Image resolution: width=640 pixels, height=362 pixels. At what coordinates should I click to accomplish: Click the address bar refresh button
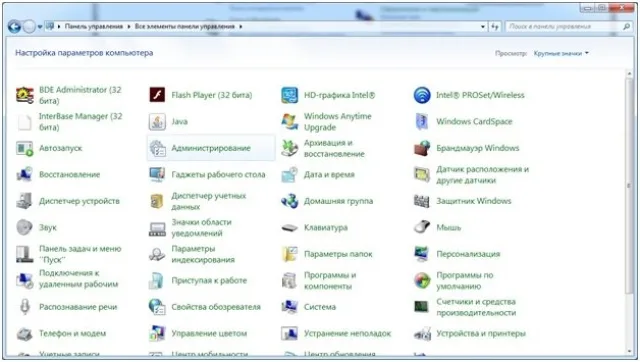(x=495, y=27)
